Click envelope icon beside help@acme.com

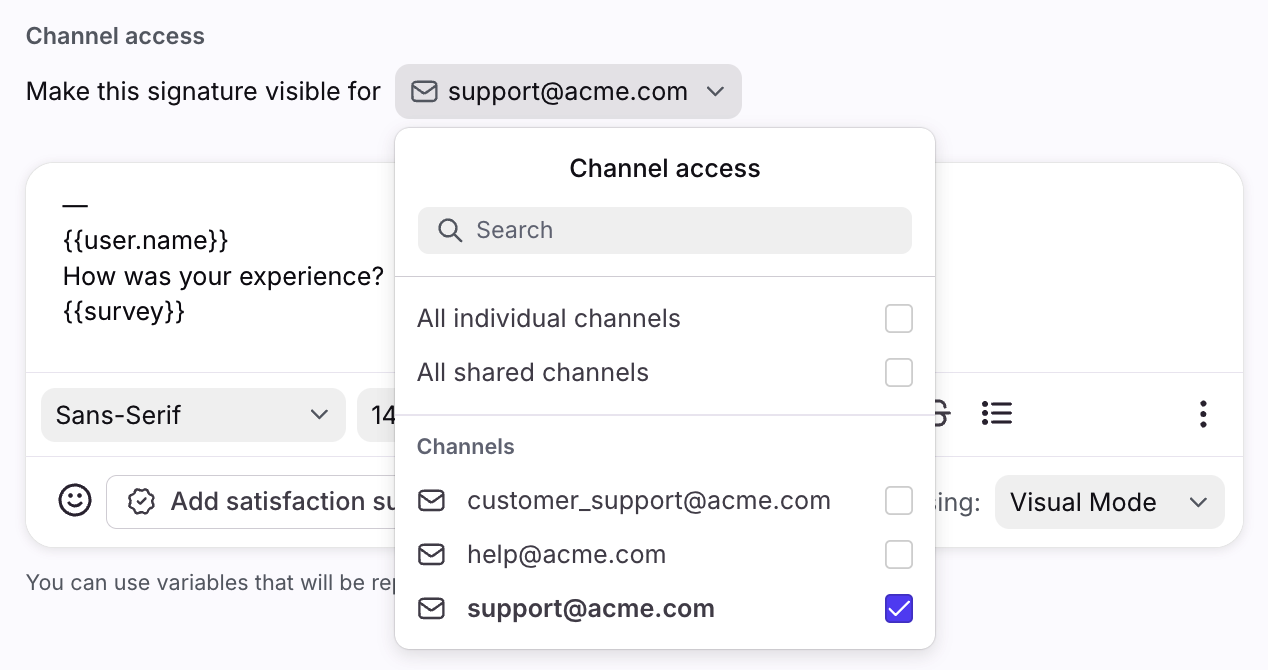click(431, 555)
